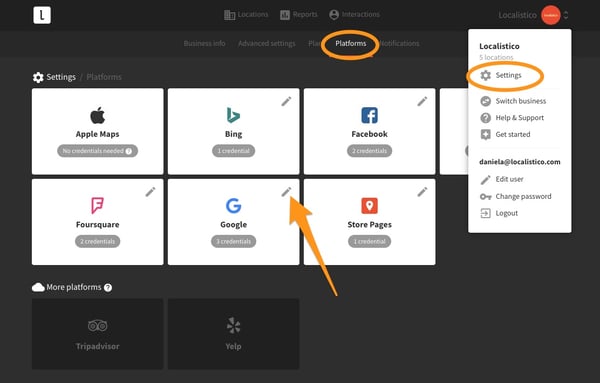Click the Yelp logo
600x383 pixels.
point(233,326)
